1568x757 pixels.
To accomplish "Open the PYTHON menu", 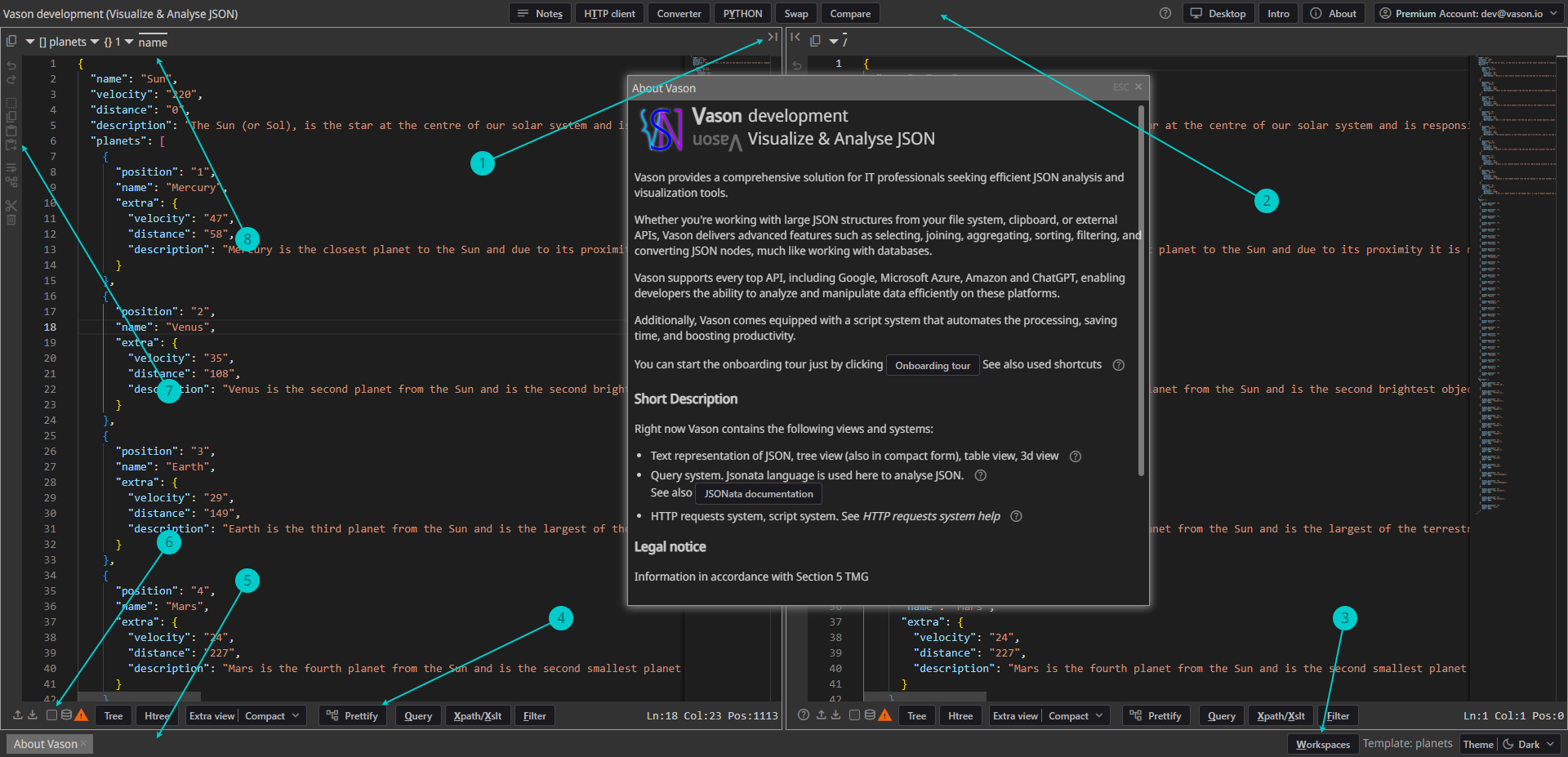I will tap(742, 13).
